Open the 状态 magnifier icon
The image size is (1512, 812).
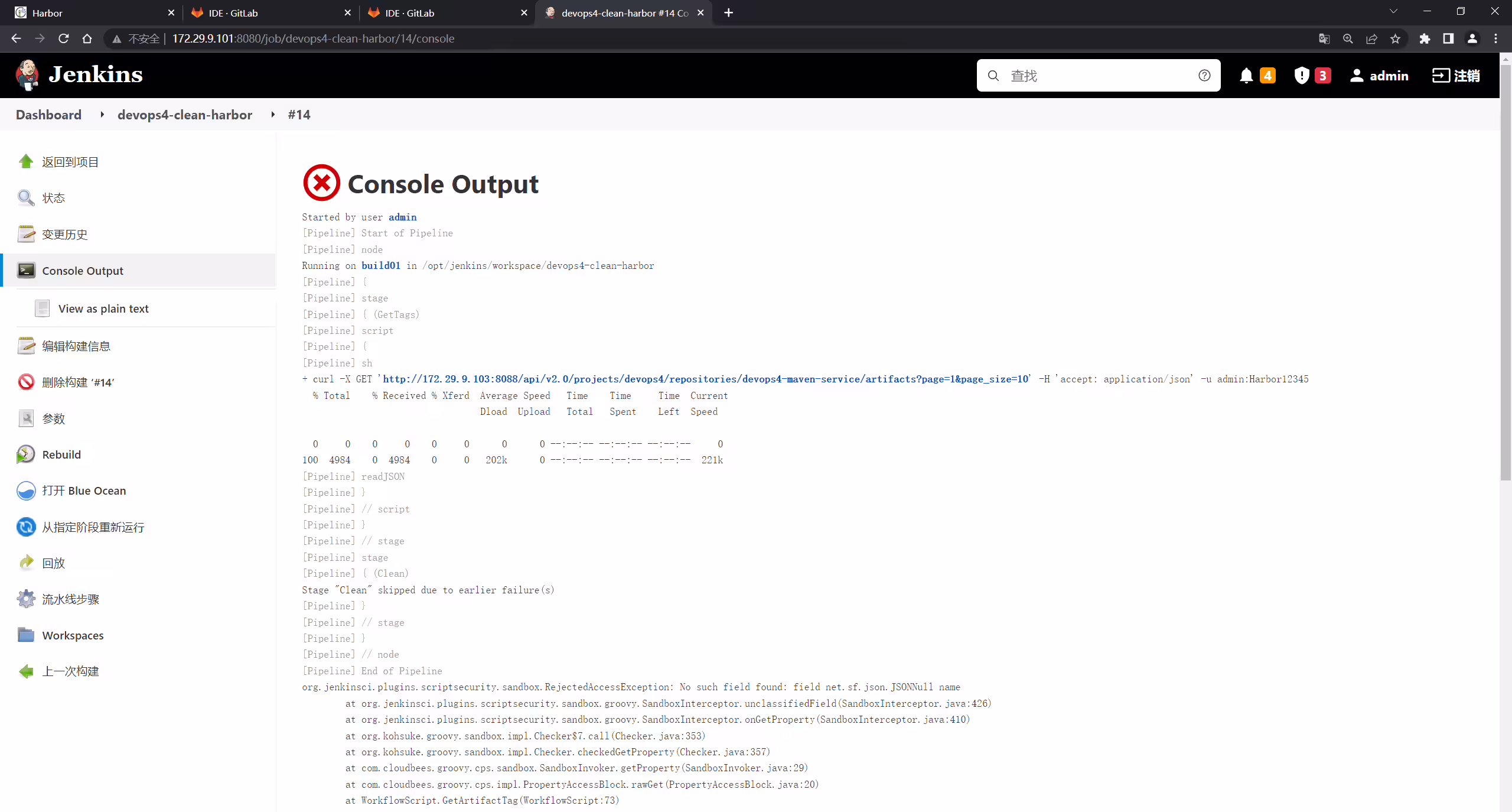26,197
